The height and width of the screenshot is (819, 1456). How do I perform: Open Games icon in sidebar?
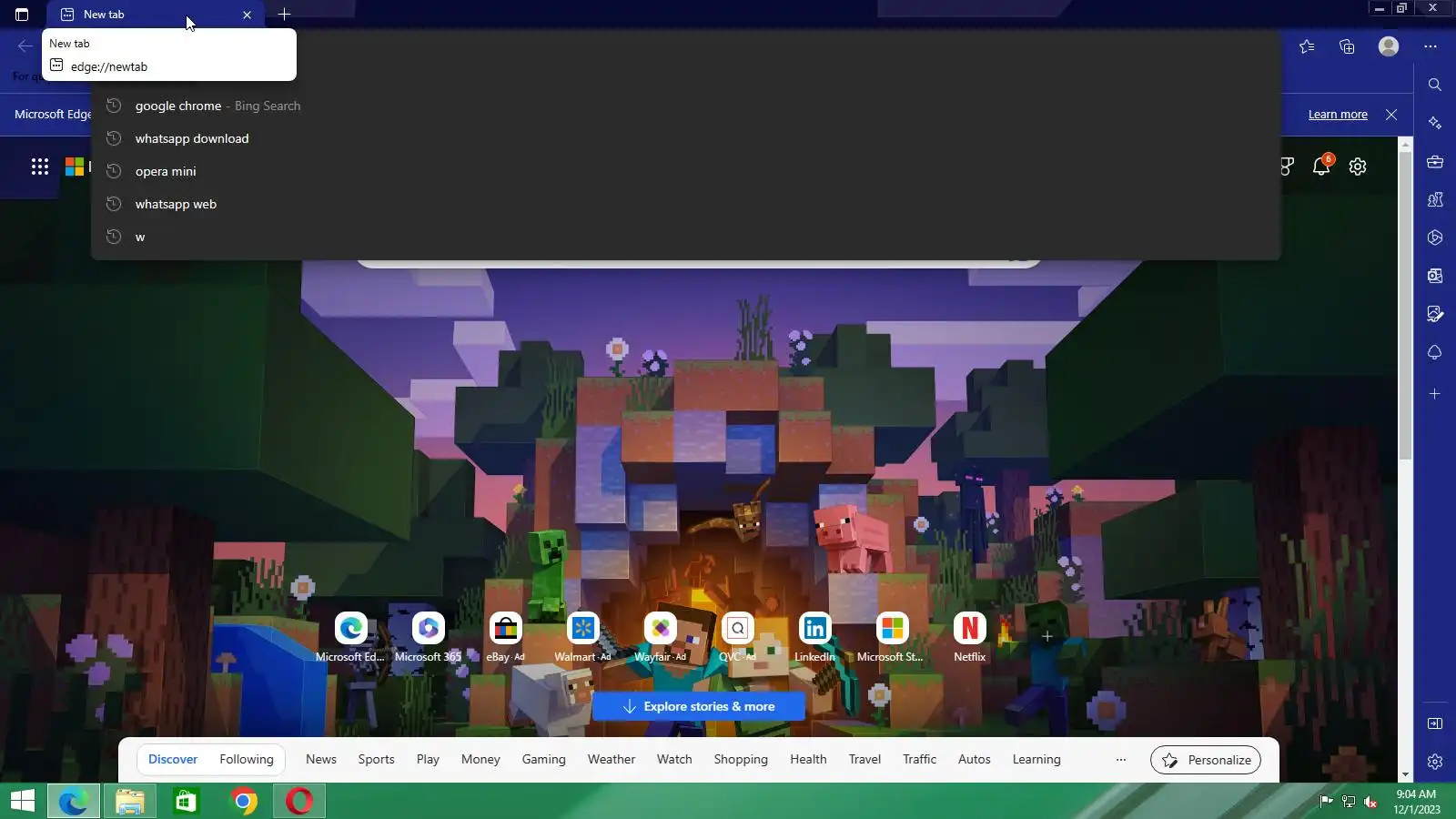click(1435, 199)
